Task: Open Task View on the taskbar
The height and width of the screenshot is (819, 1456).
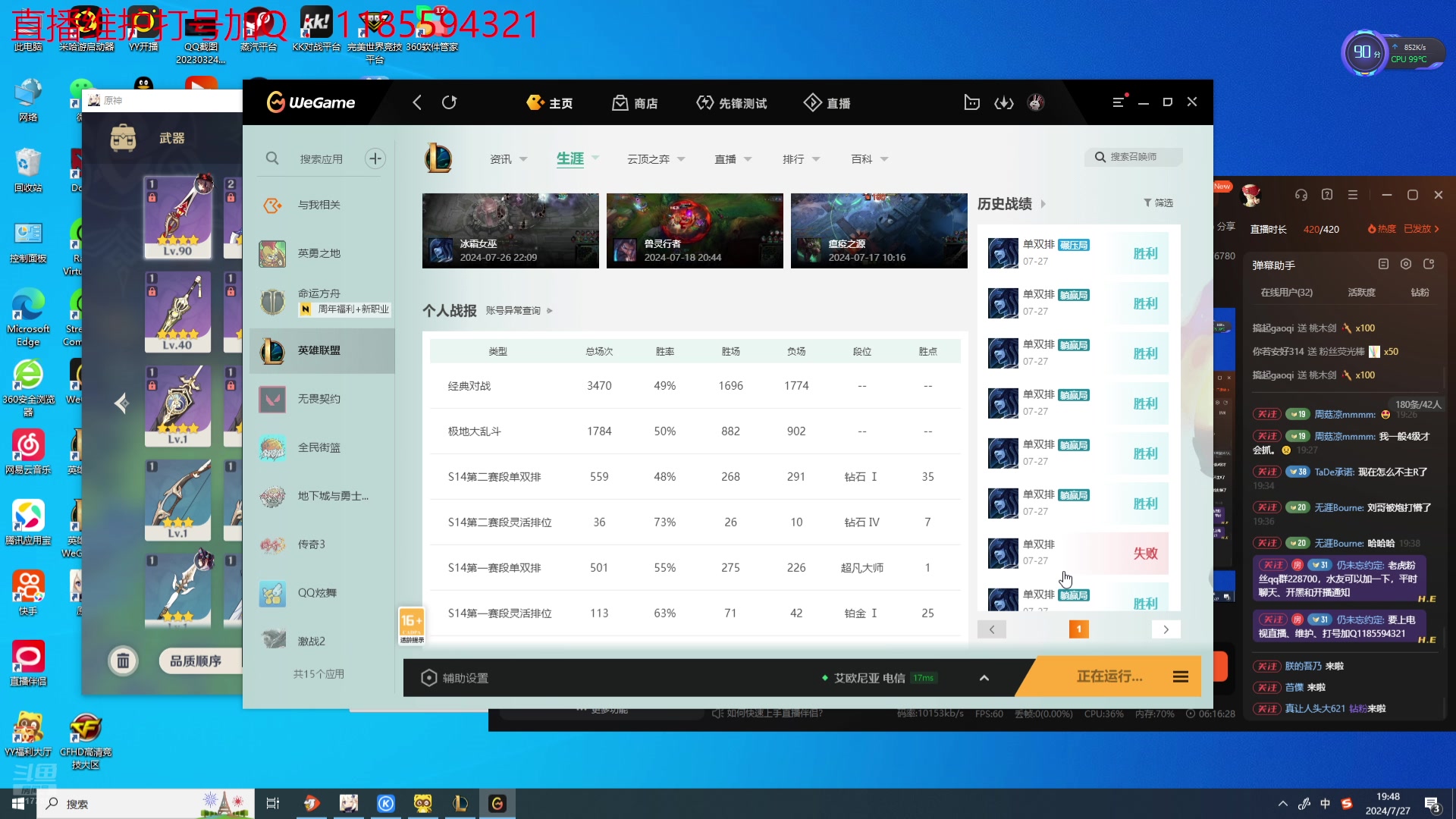Action: (273, 804)
